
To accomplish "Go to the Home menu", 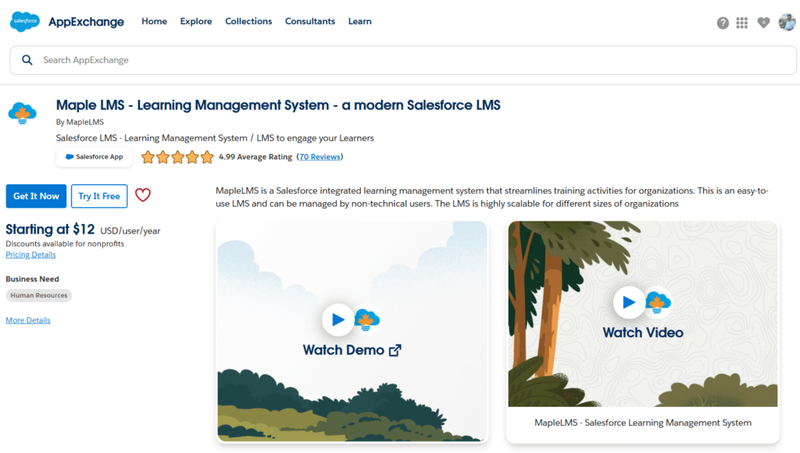I will point(154,21).
